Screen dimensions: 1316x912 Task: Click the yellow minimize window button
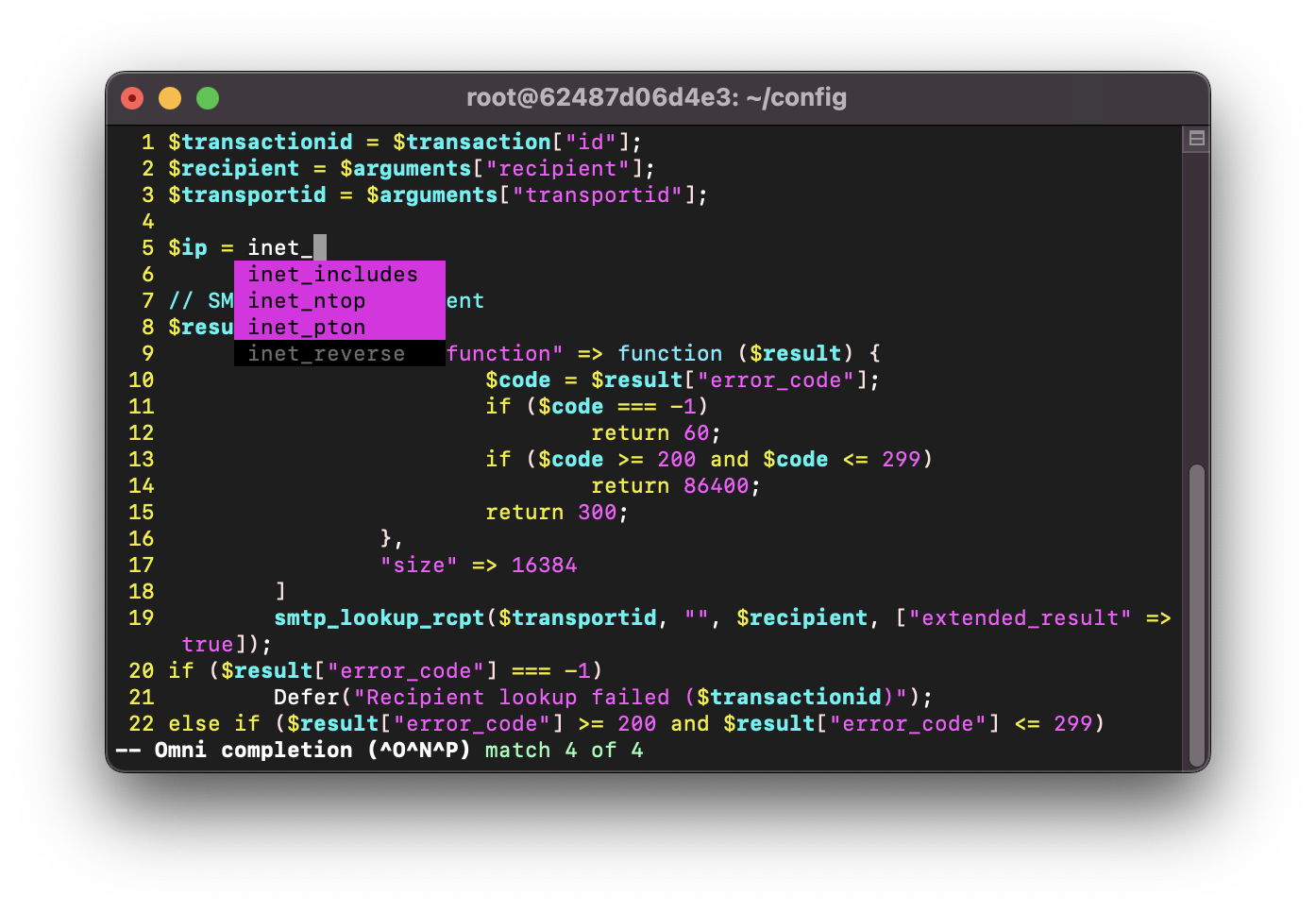(x=170, y=98)
